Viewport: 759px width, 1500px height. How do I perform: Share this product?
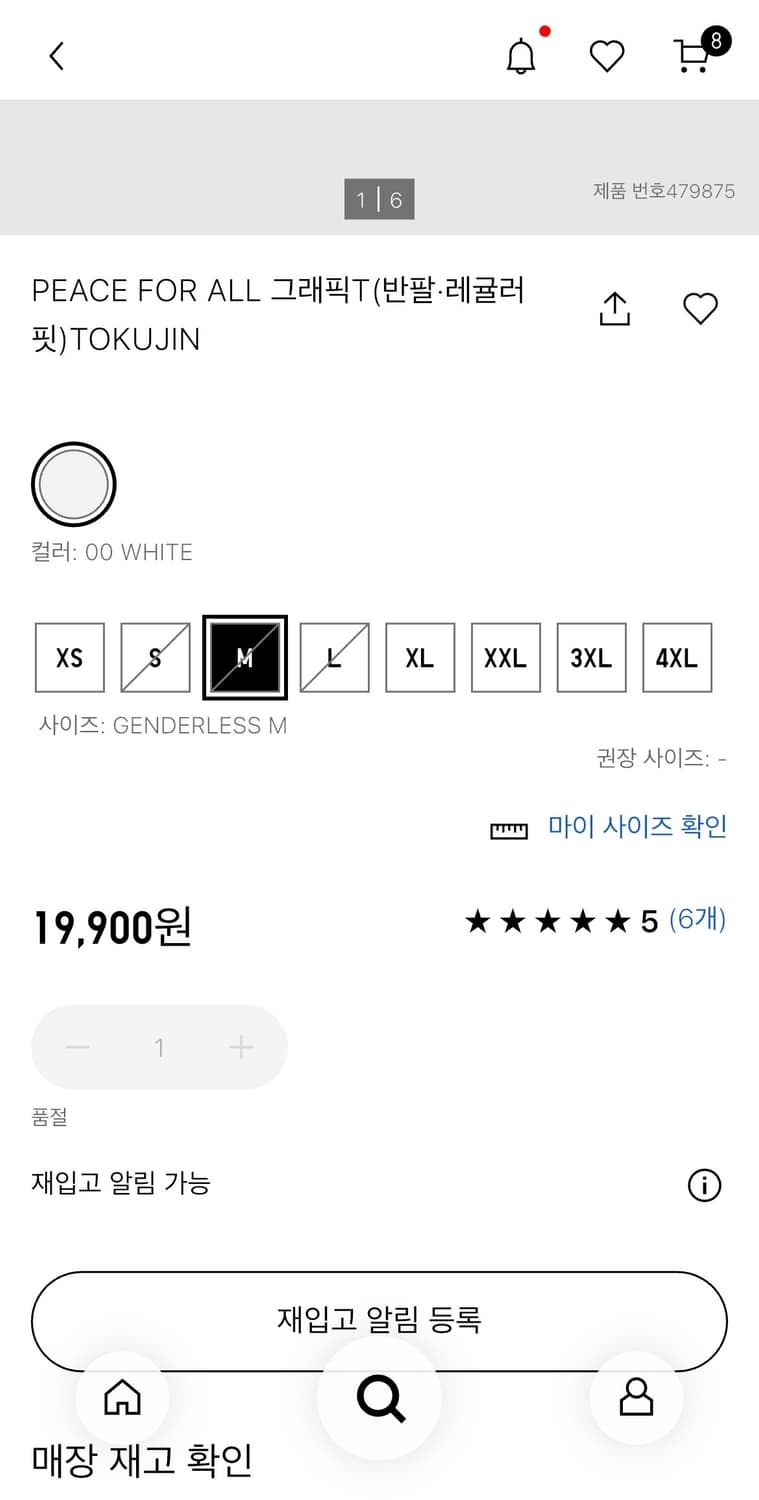614,309
